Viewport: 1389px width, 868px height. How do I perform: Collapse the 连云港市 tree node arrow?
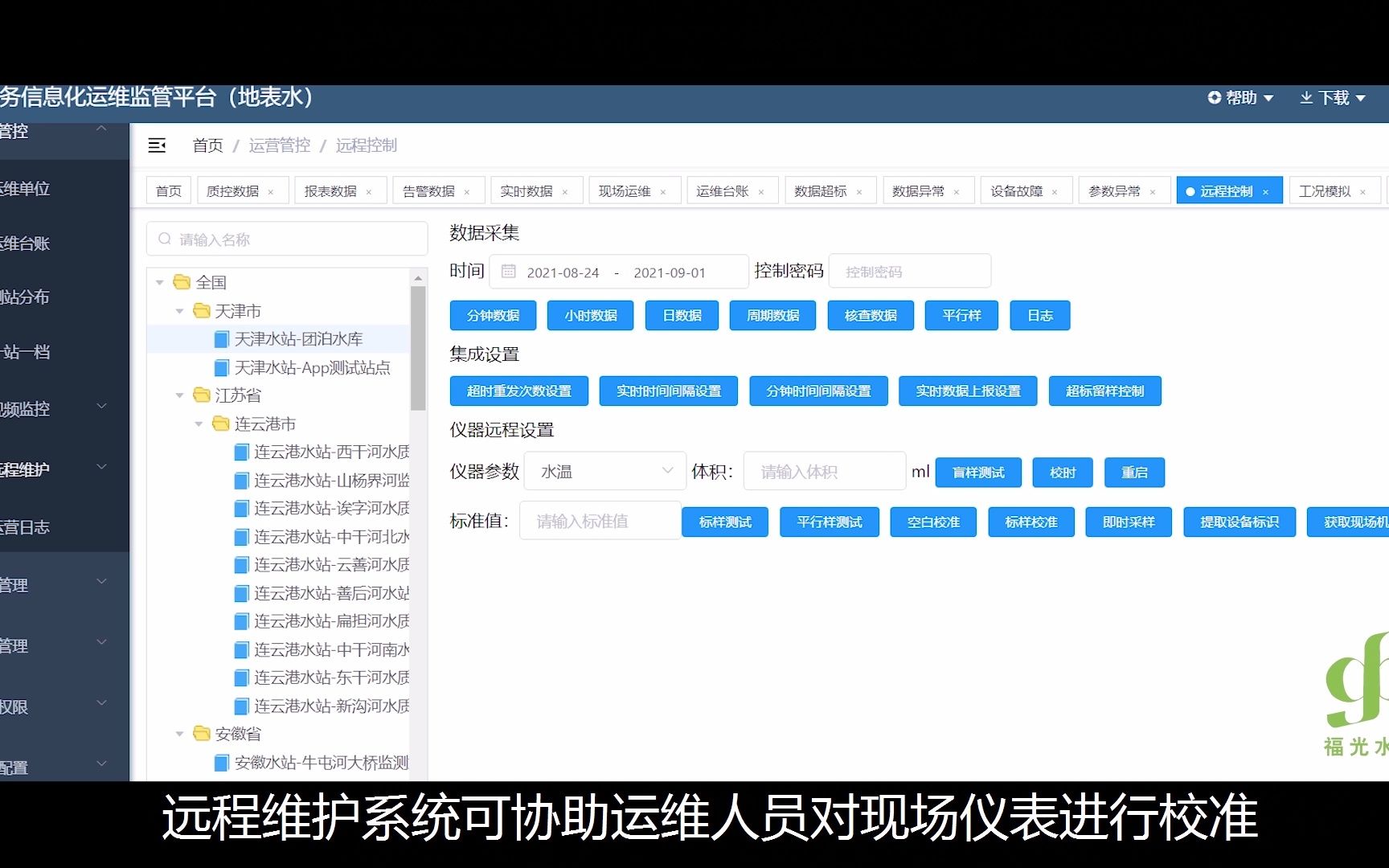tap(198, 424)
